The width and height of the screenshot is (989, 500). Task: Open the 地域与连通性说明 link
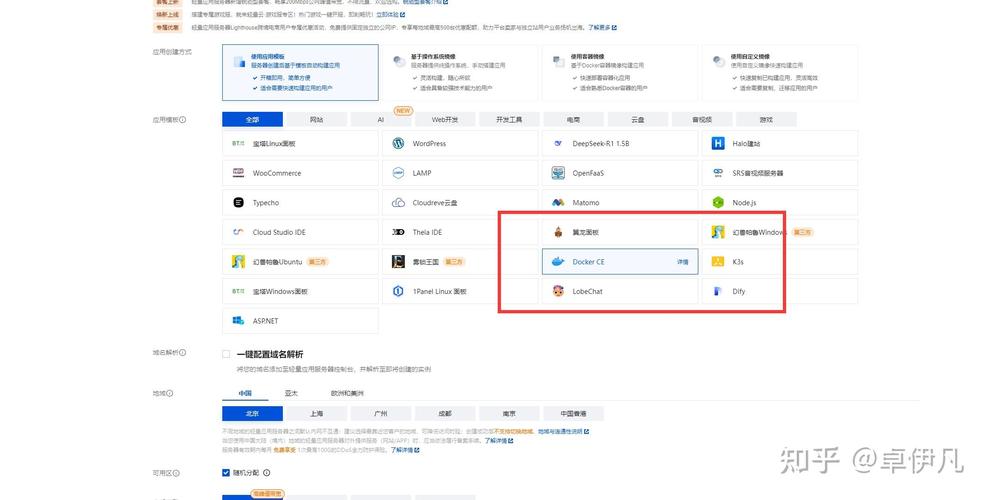563,432
